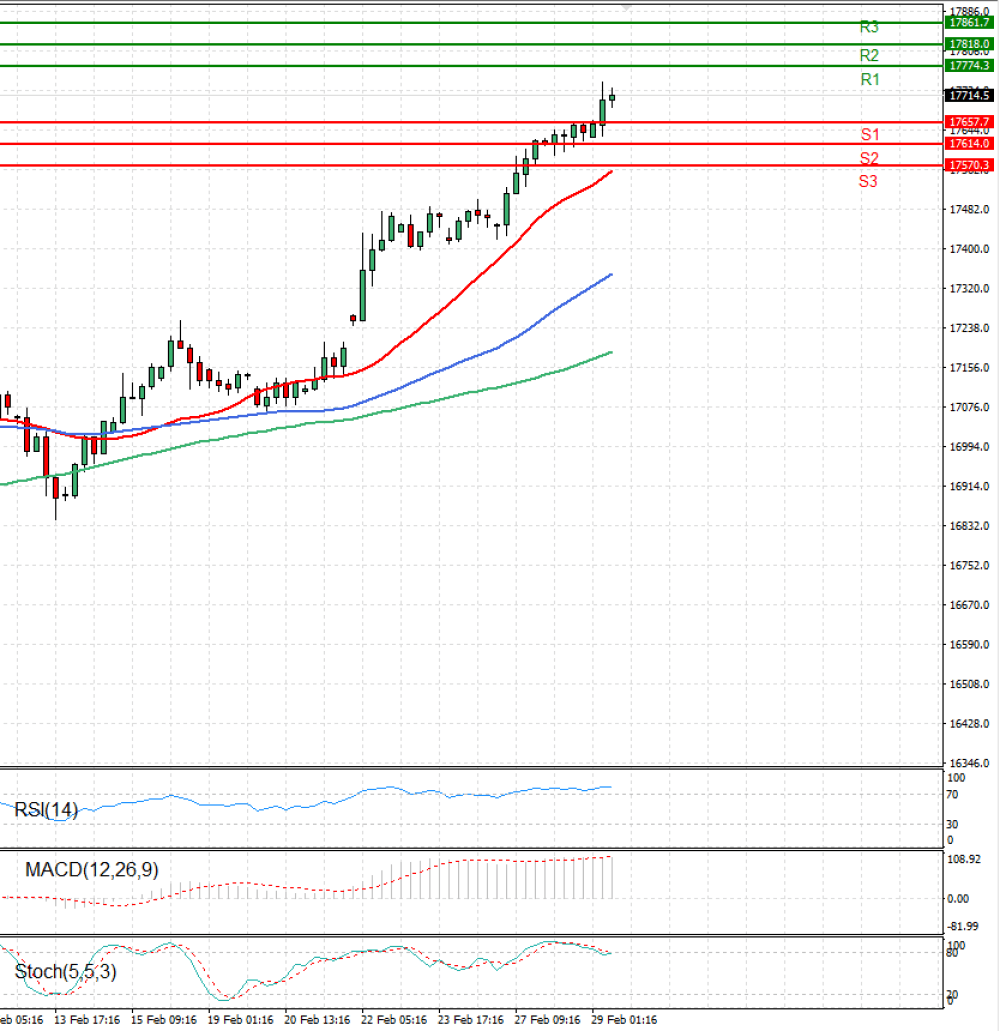Click the 16590.0 price axis value
The height and width of the screenshot is (1031, 1000).
coord(969,644)
